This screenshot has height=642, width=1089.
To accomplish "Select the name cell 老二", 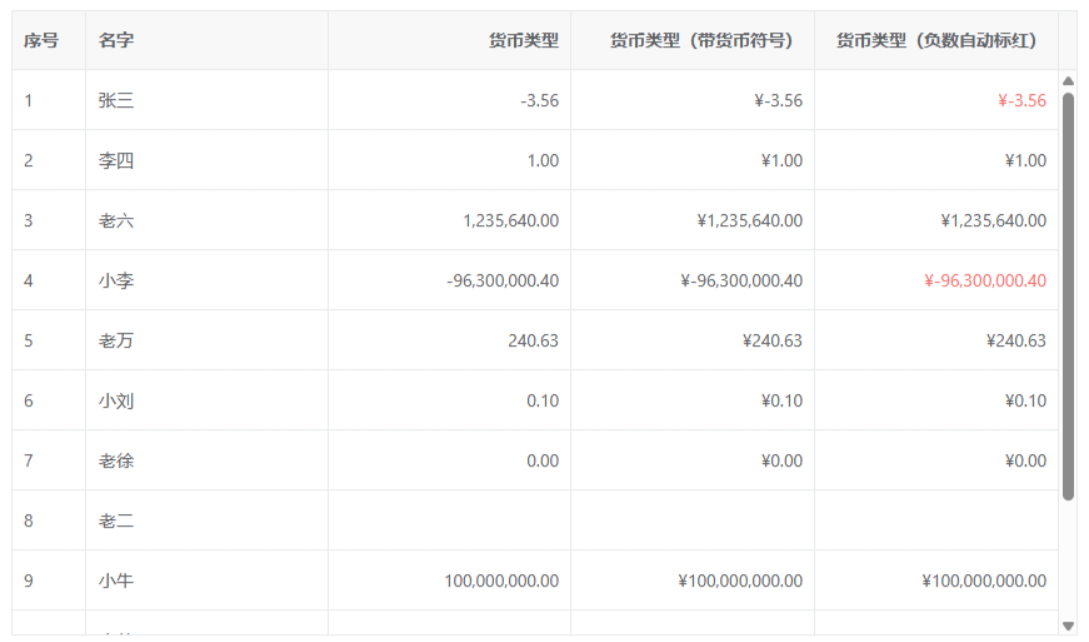I will click(207, 520).
